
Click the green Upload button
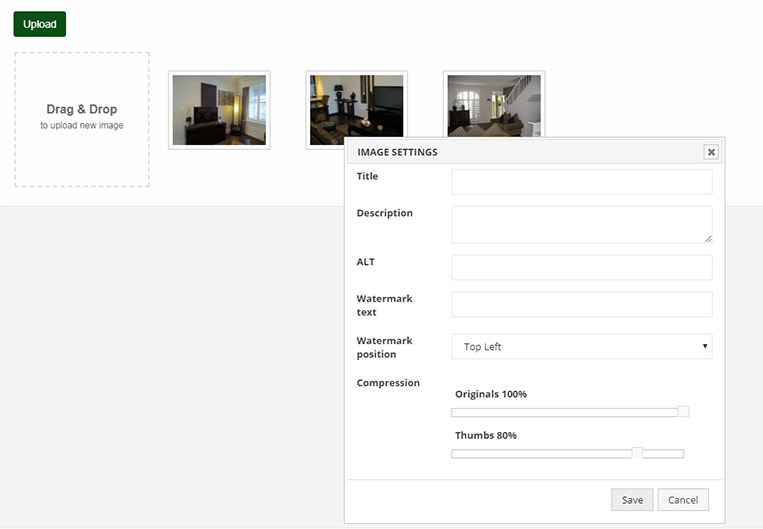[39, 24]
